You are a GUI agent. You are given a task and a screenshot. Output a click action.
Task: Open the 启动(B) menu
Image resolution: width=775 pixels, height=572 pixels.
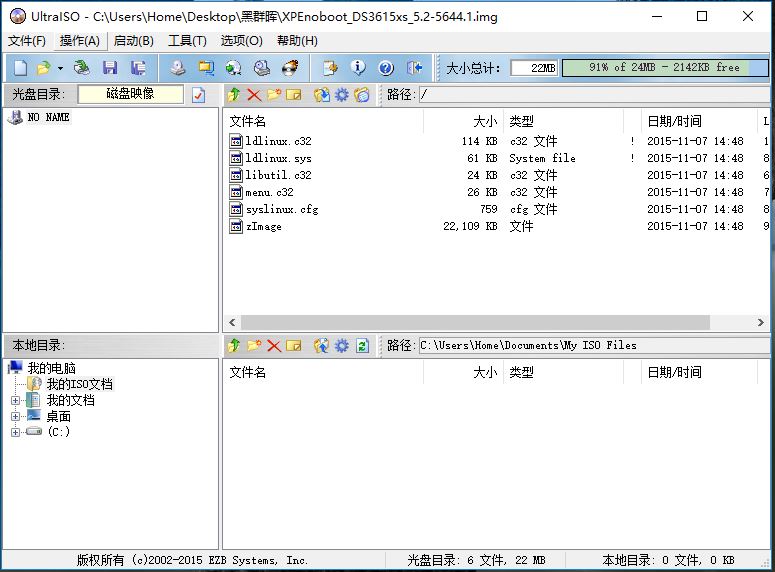coord(133,41)
